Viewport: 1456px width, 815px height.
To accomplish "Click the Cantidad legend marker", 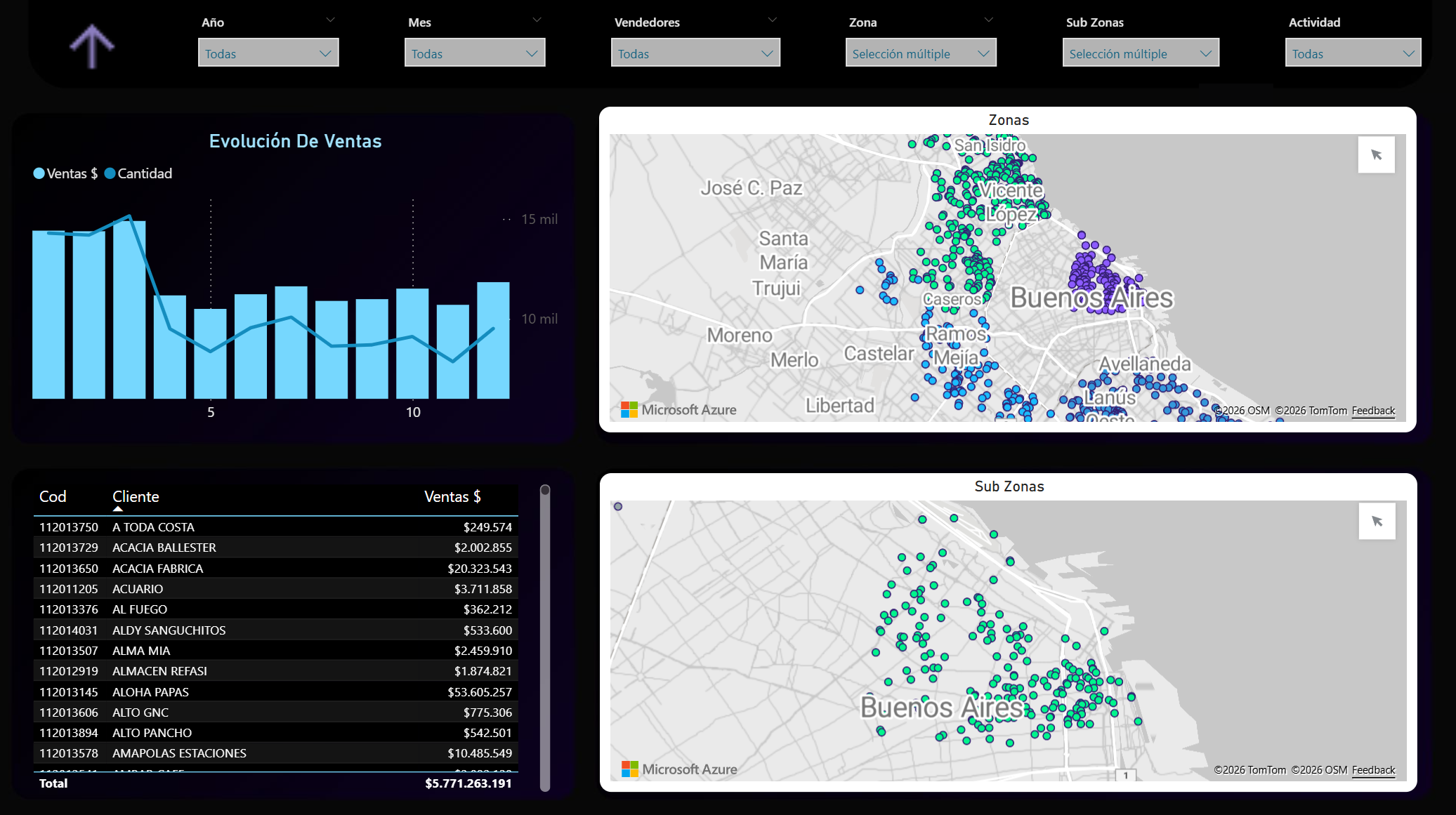I will click(110, 173).
